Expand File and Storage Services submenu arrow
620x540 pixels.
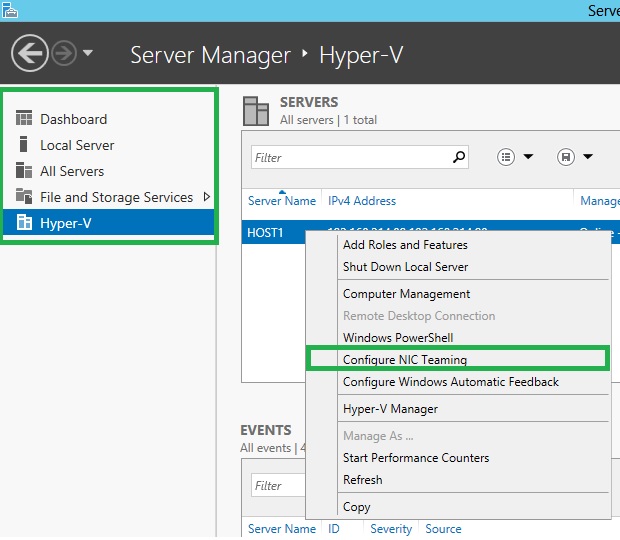click(206, 196)
